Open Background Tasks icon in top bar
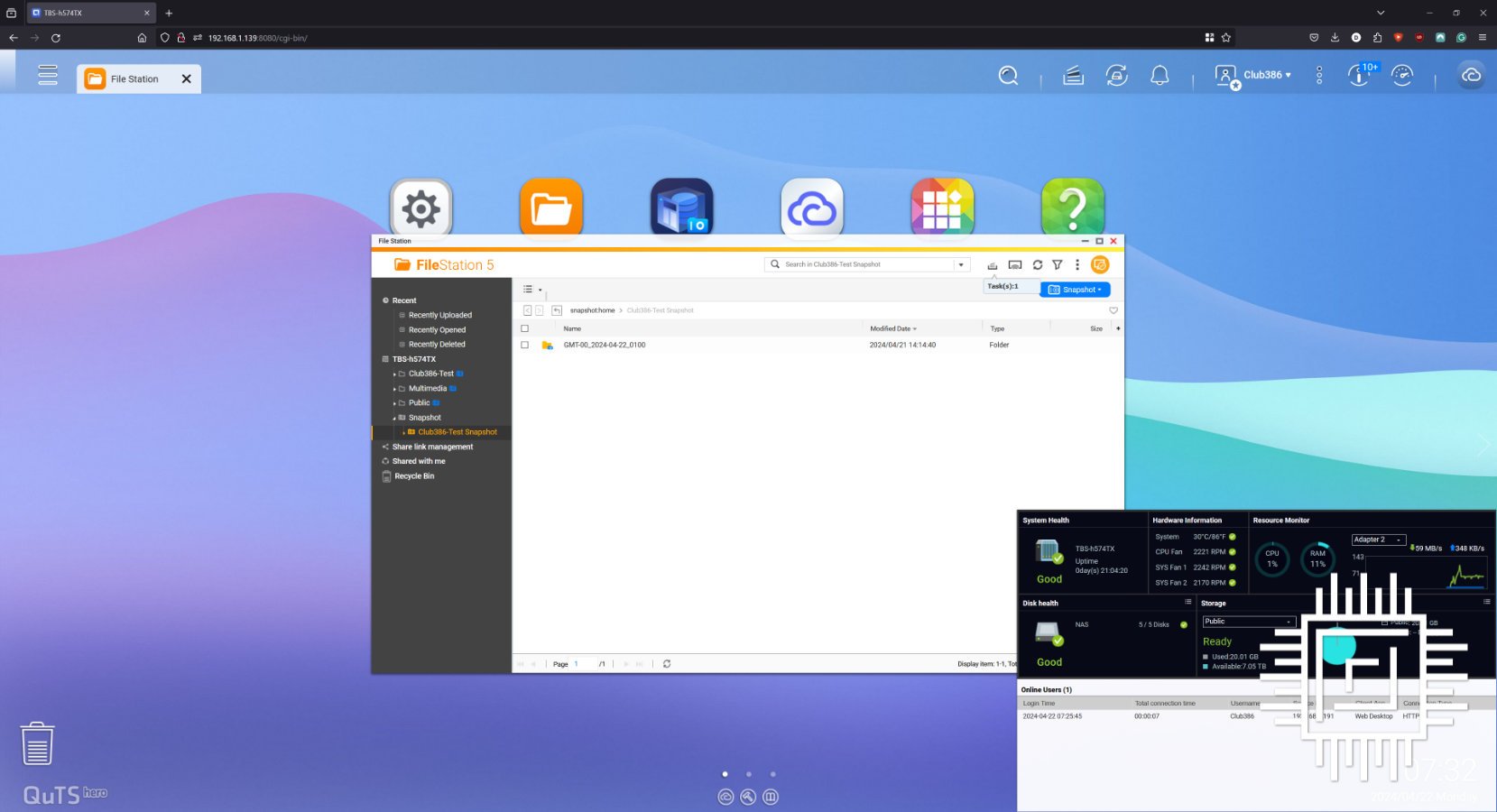 1073,76
